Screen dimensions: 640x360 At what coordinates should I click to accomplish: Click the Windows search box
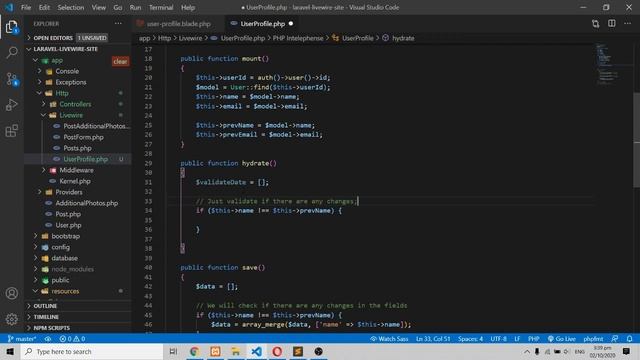coord(92,351)
